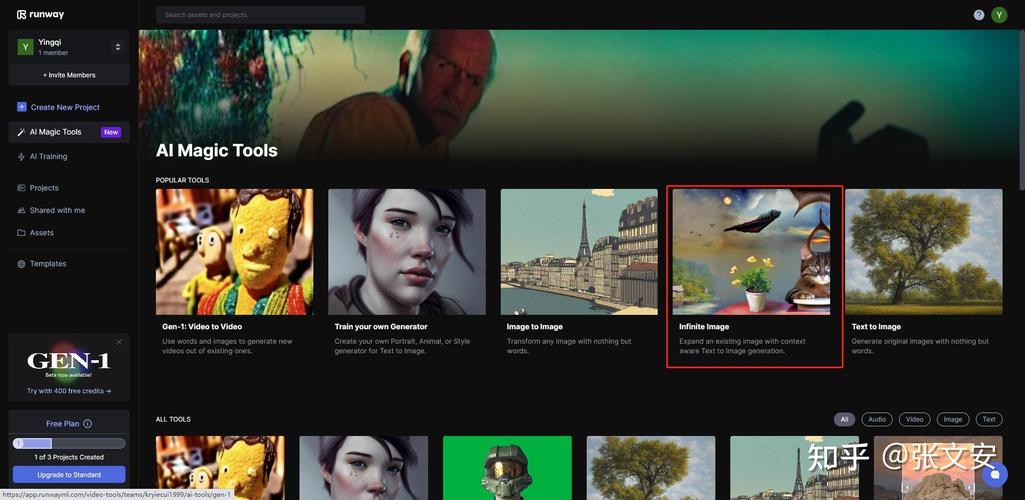The width and height of the screenshot is (1025, 500).
Task: Click the search assets and projects field
Action: 260,15
